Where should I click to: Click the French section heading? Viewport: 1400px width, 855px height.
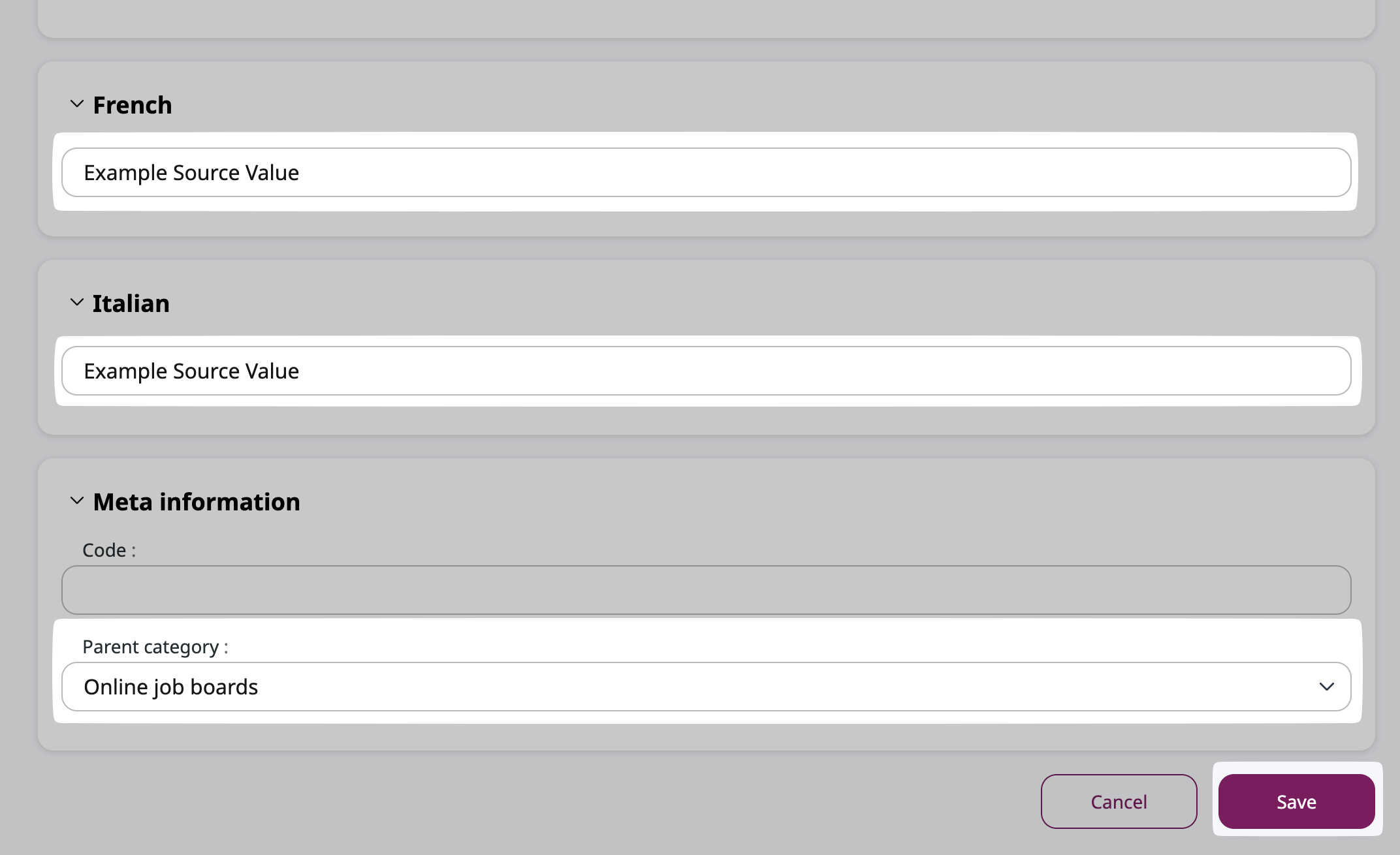[133, 105]
